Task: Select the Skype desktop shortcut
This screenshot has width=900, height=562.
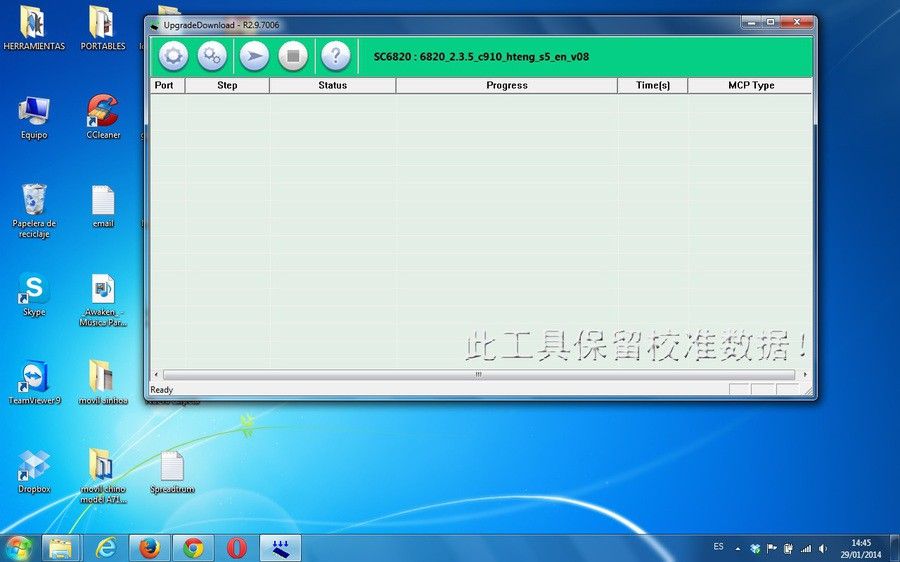Action: [34, 294]
